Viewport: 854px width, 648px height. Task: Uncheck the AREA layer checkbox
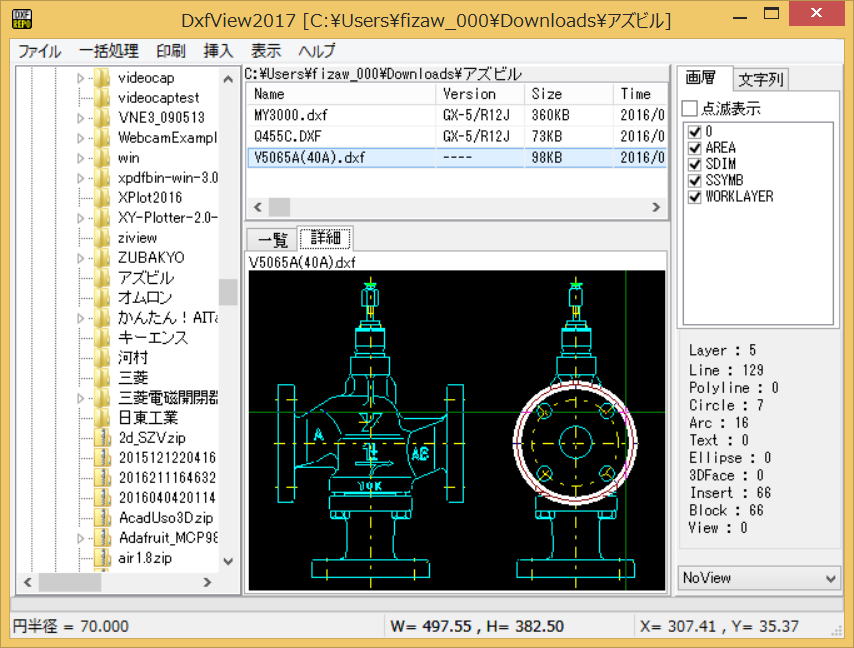(694, 148)
